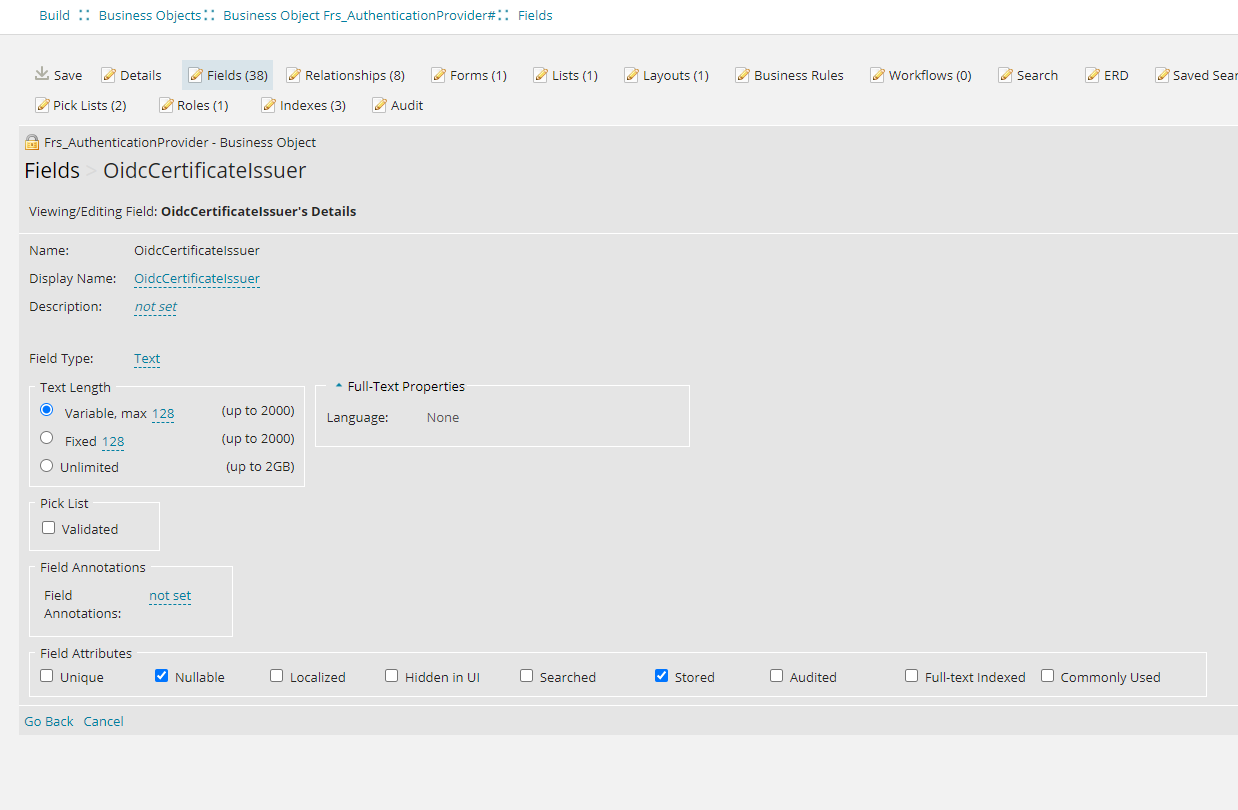
Task: Edit the variable max length value 128
Action: [x=163, y=413]
